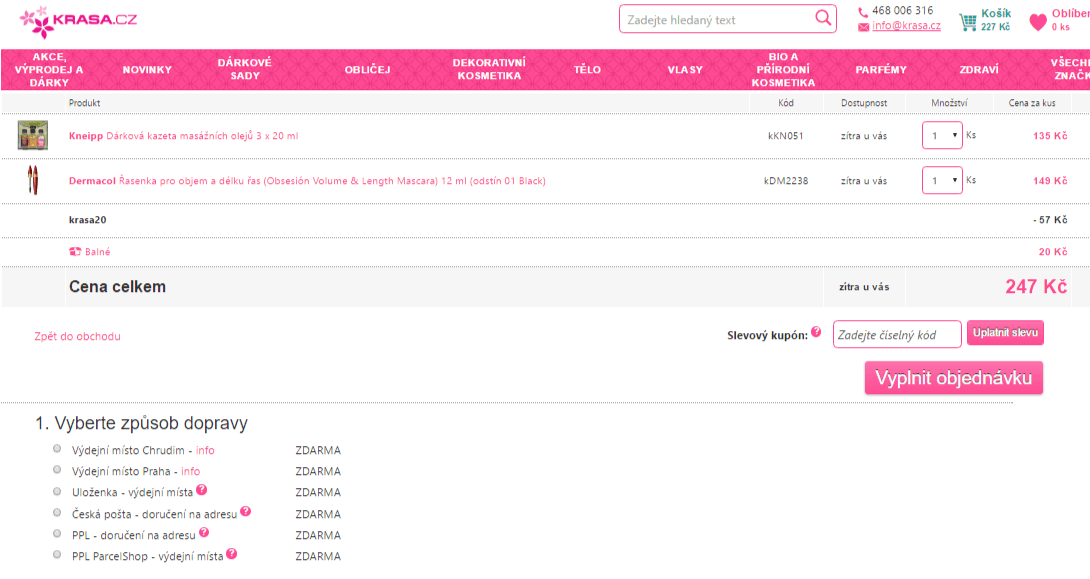Image resolution: width=1090 pixels, height=579 pixels.
Task: Click Zpět do obchodu link
Action: pyautogui.click(x=77, y=336)
